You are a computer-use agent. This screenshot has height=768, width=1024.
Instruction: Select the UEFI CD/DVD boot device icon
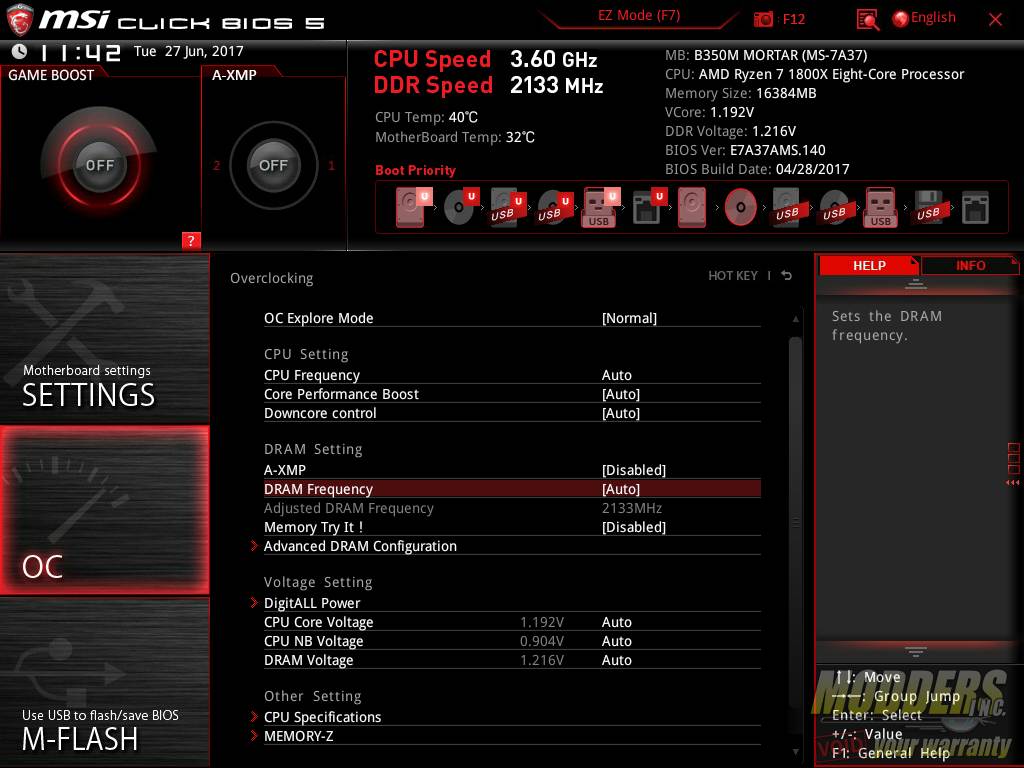pyautogui.click(x=460, y=208)
